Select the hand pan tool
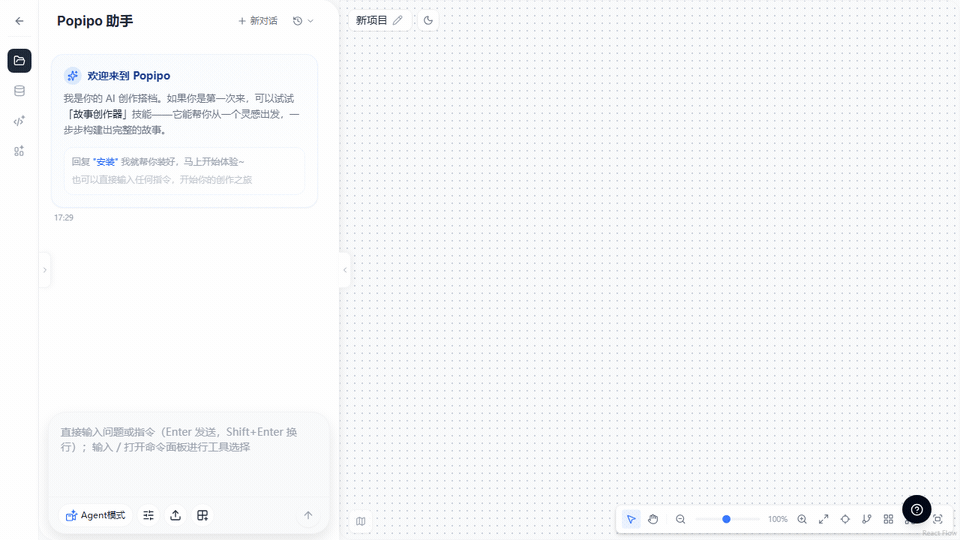 coord(653,519)
